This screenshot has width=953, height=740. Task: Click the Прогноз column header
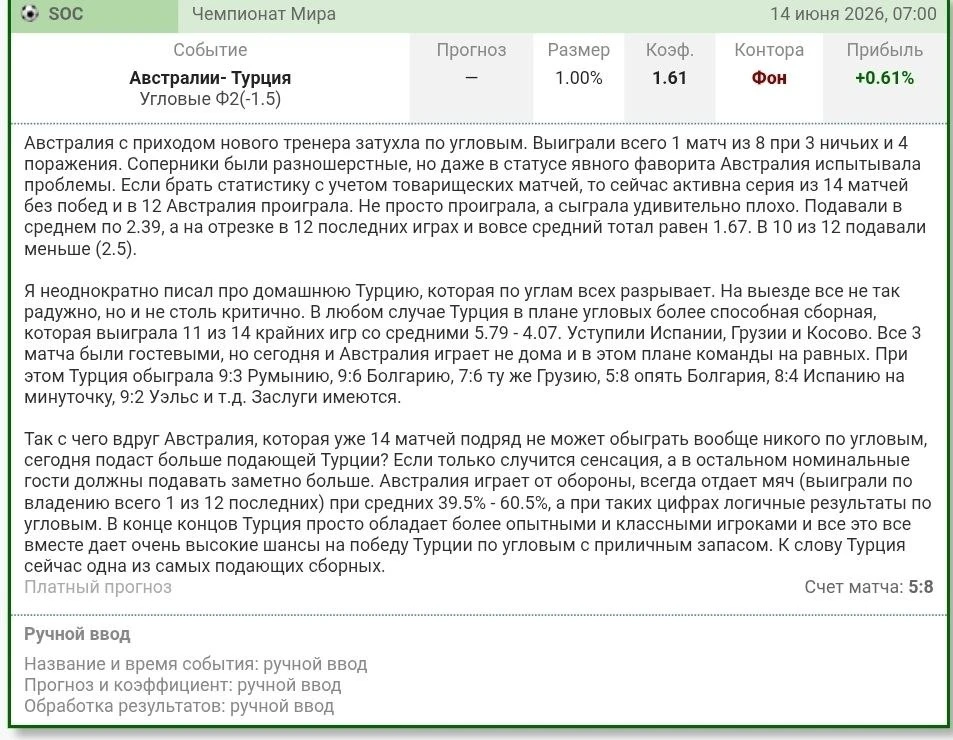click(x=471, y=50)
